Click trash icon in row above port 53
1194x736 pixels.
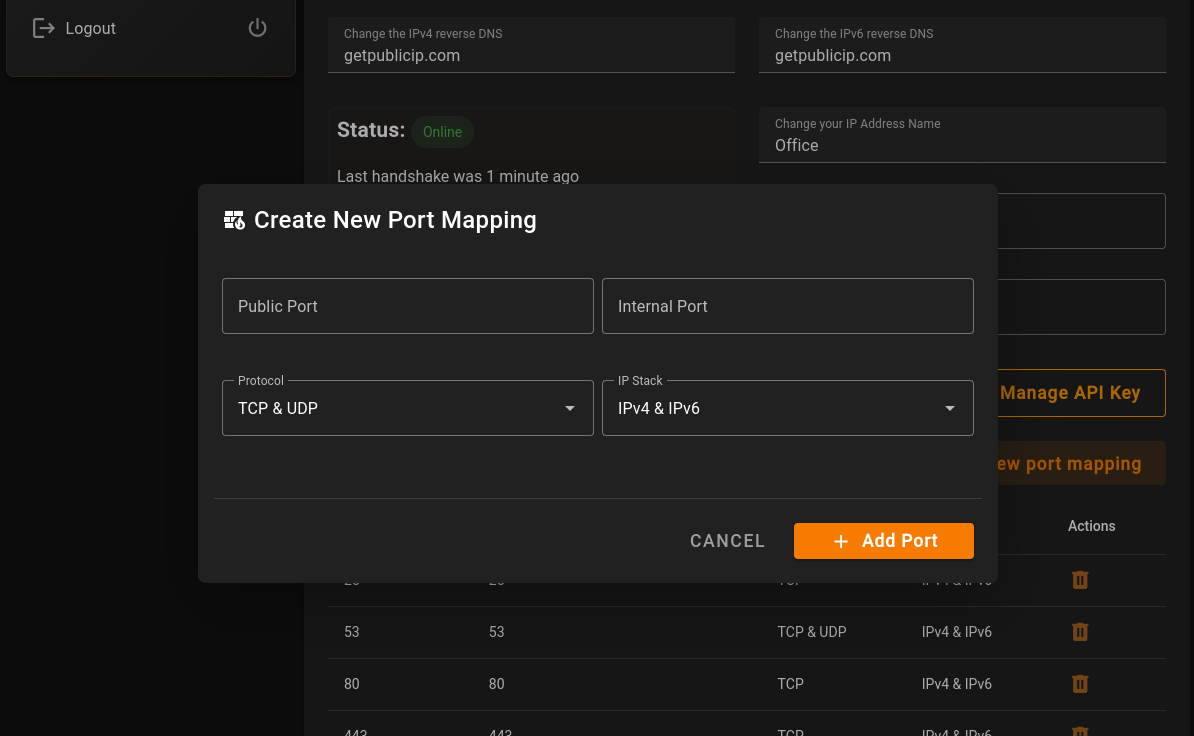(1080, 580)
